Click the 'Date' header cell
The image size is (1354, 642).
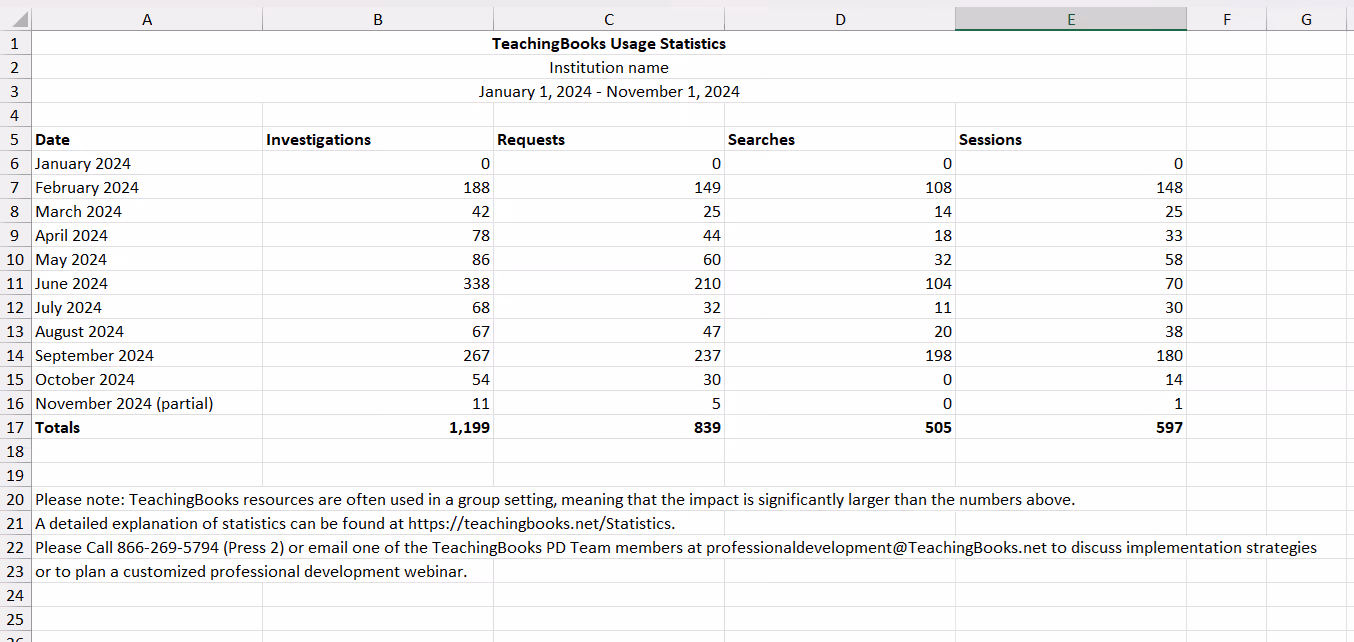pyautogui.click(x=148, y=140)
